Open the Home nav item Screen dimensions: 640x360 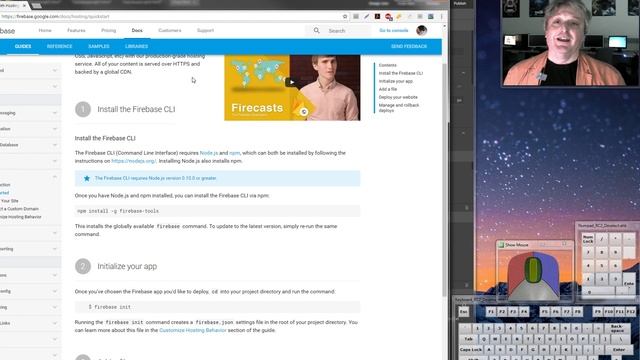tap(45, 31)
